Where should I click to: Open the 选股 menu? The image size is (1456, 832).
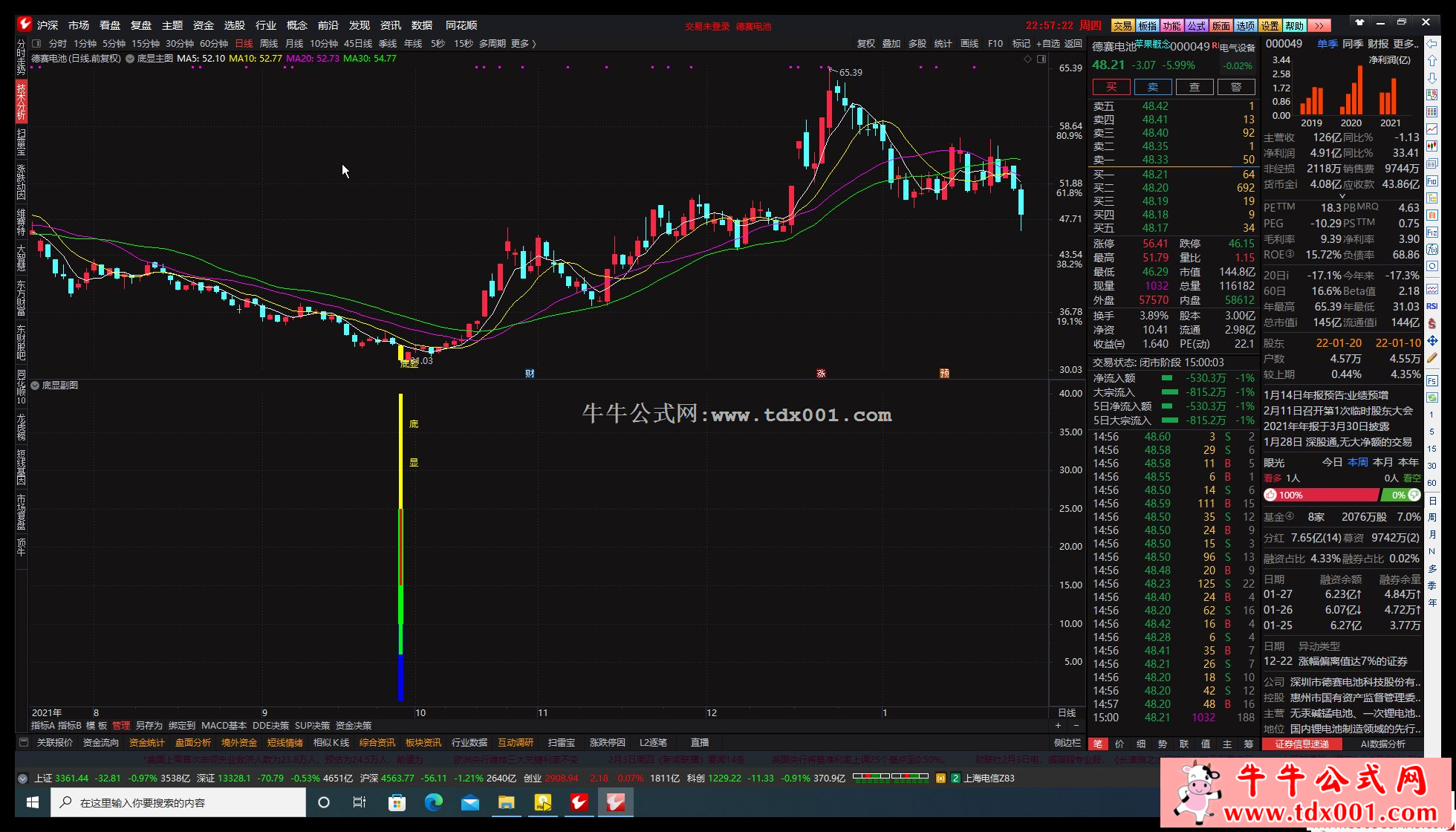click(x=235, y=25)
